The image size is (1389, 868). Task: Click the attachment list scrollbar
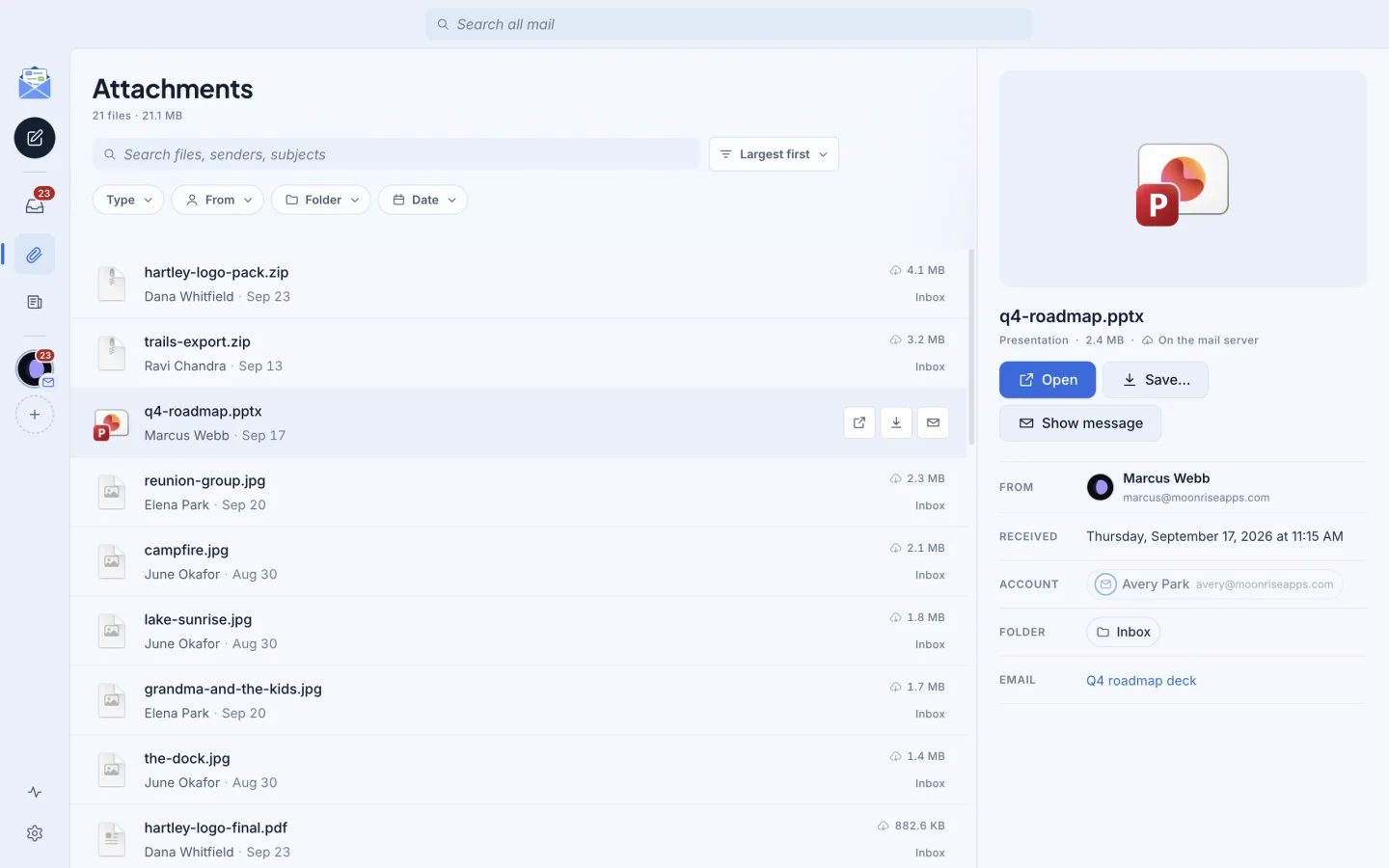tap(971, 347)
